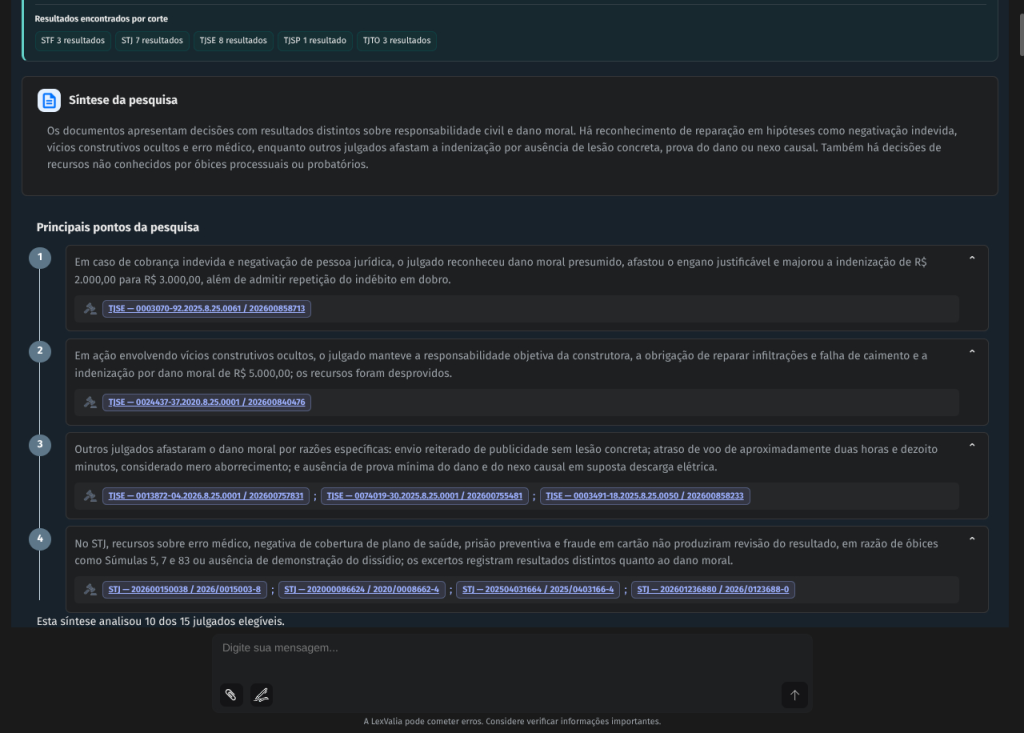1024x733 pixels.
Task: Open STJ 202600150038 citation link
Action: 184,589
